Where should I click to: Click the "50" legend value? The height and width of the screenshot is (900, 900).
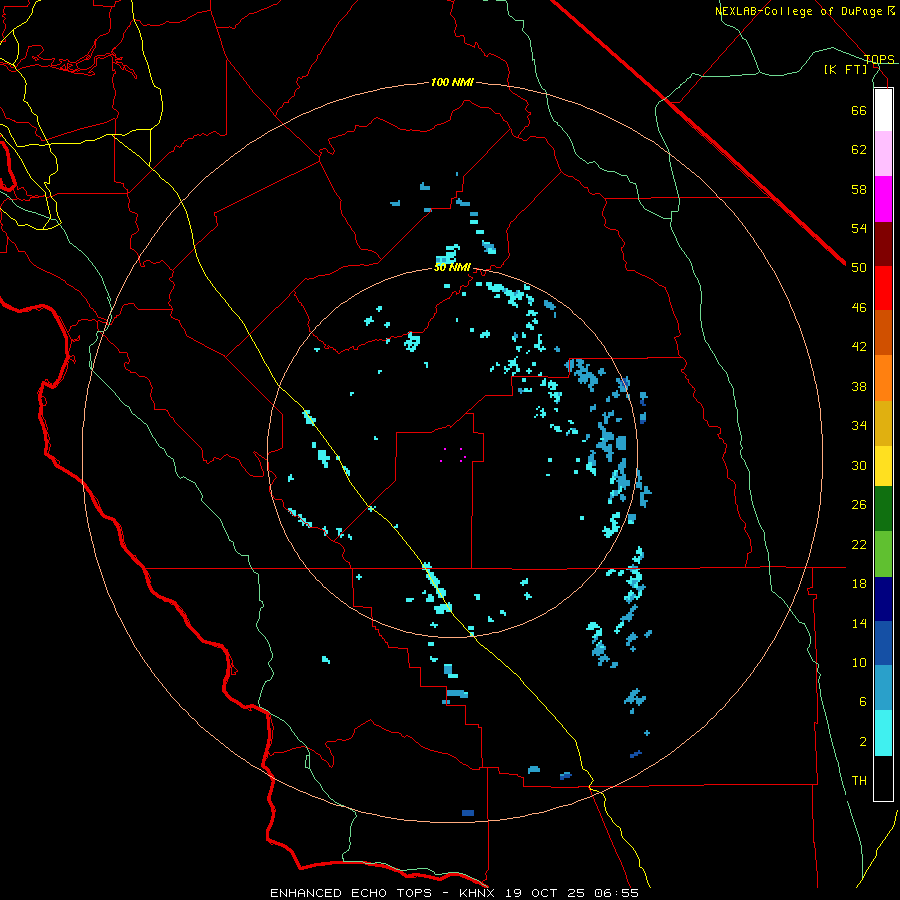click(x=859, y=267)
